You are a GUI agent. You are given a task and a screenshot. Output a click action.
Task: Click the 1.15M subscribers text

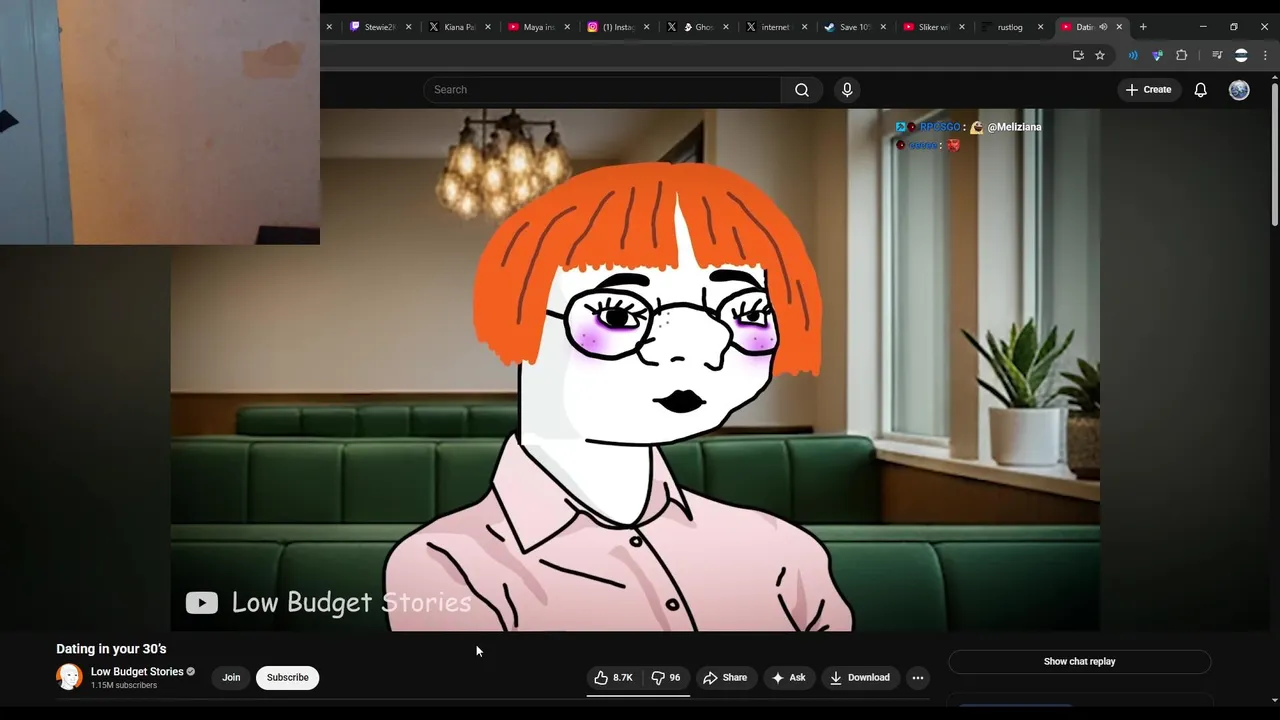124,686
